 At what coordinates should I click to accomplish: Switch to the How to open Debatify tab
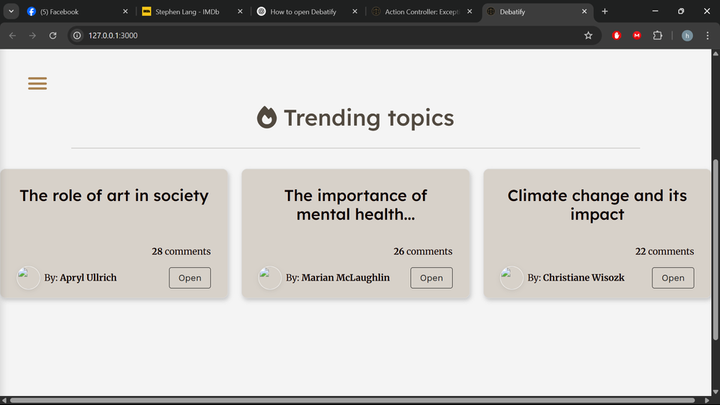[x=303, y=12]
